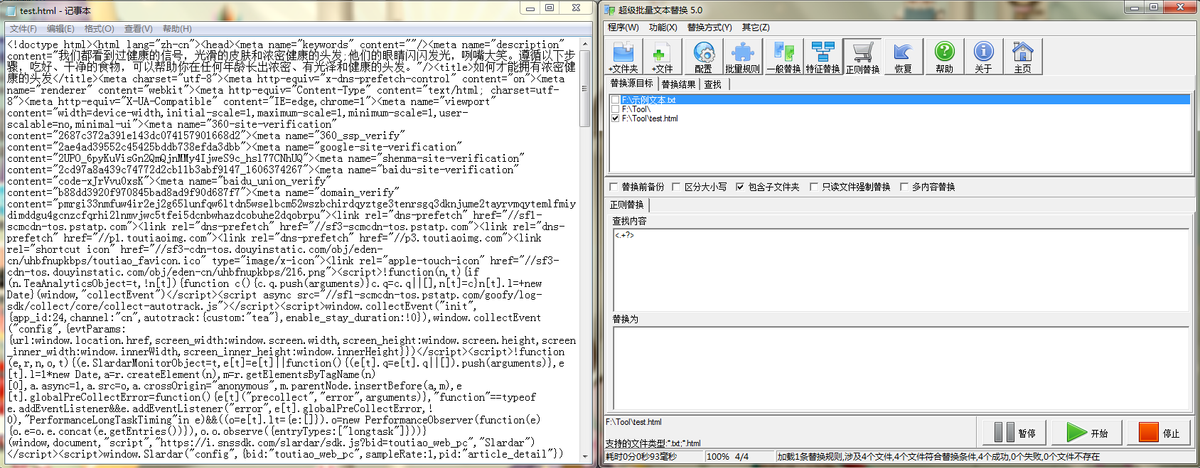Select F:\示例文本.txt list row
The image size is (1200, 468).
coord(899,100)
